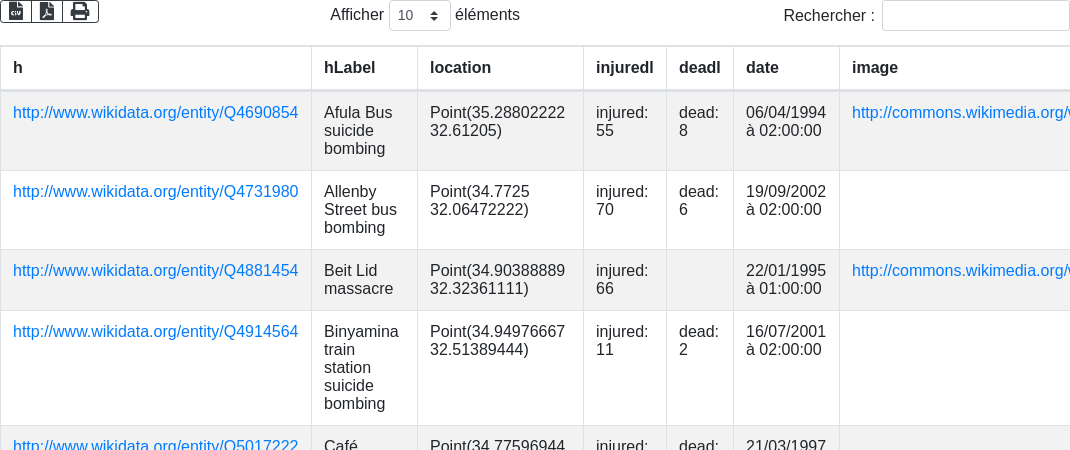The image size is (1070, 450).
Task: Sort table by location column
Action: [460, 68]
